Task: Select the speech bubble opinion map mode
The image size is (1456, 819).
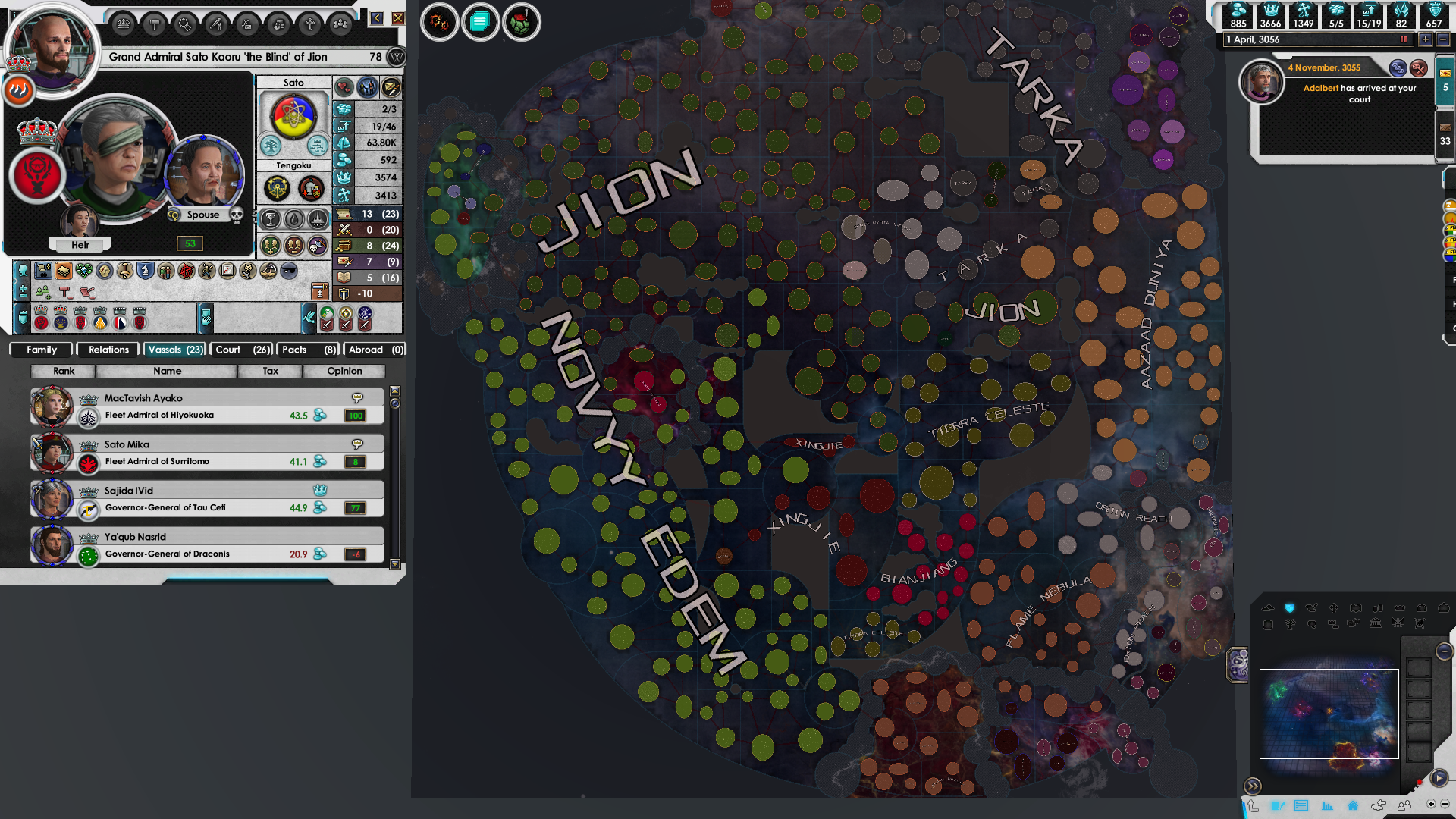Action: point(1312,624)
